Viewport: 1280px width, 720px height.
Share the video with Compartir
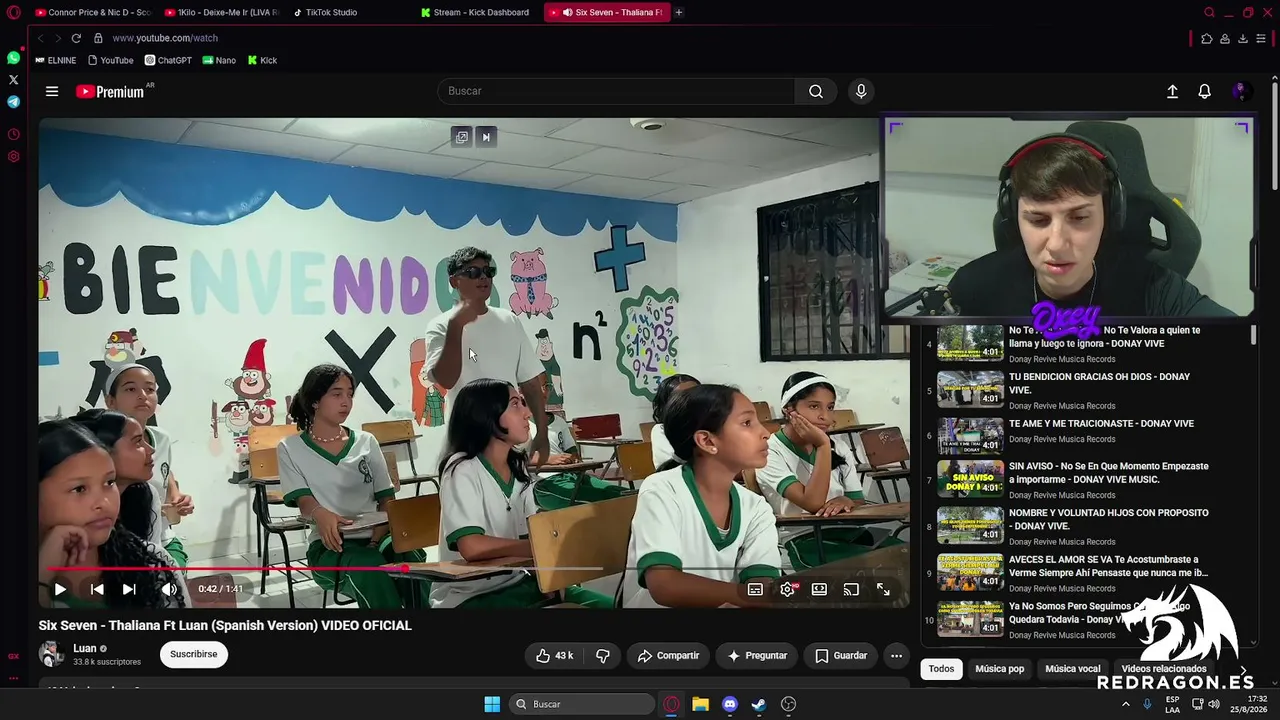pos(668,656)
